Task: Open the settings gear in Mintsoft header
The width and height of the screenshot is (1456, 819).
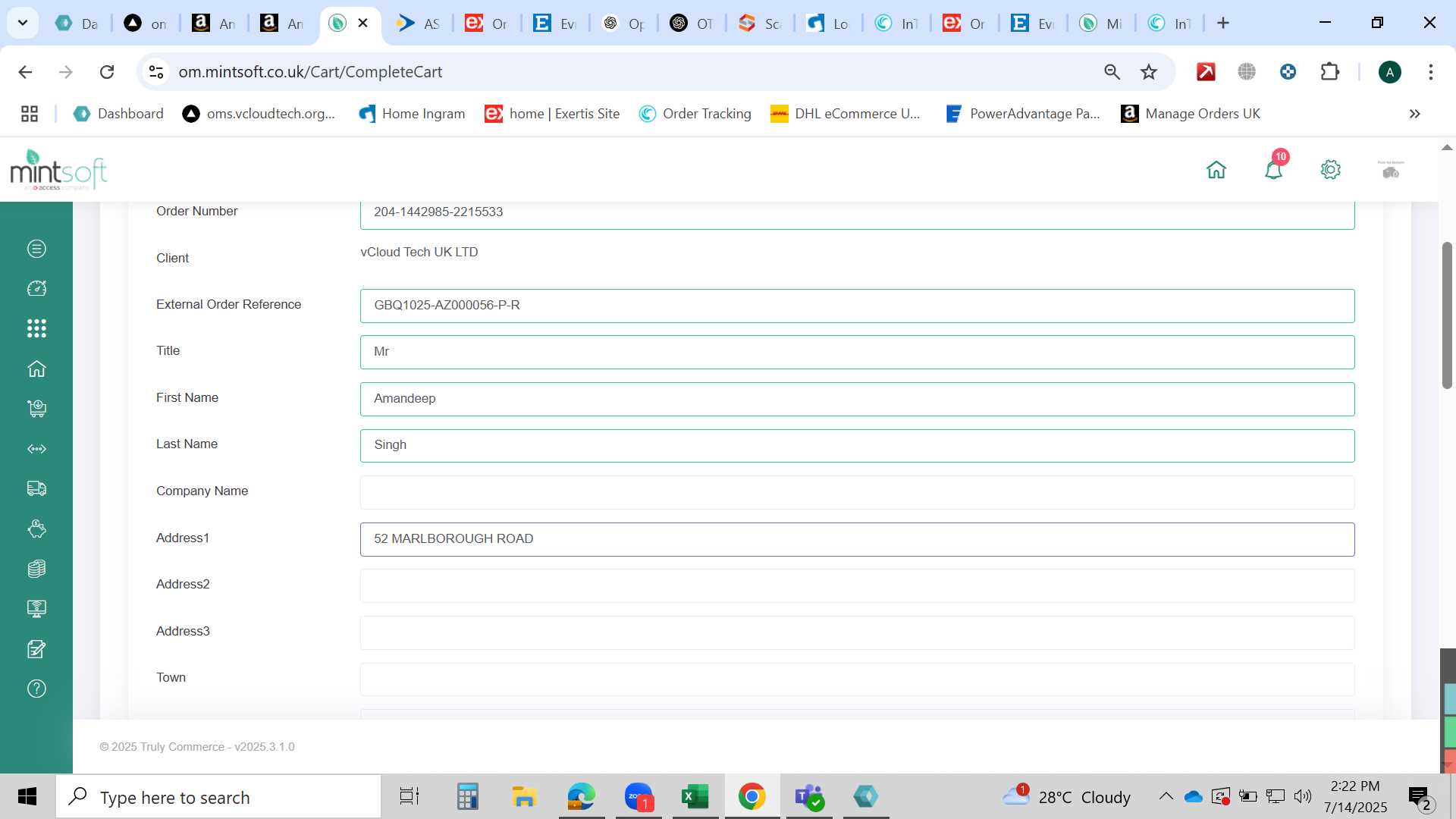Action: pyautogui.click(x=1331, y=170)
